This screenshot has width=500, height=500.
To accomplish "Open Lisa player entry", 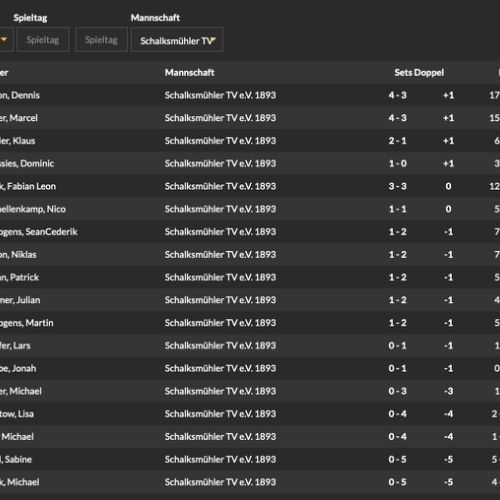I will pos(250,414).
